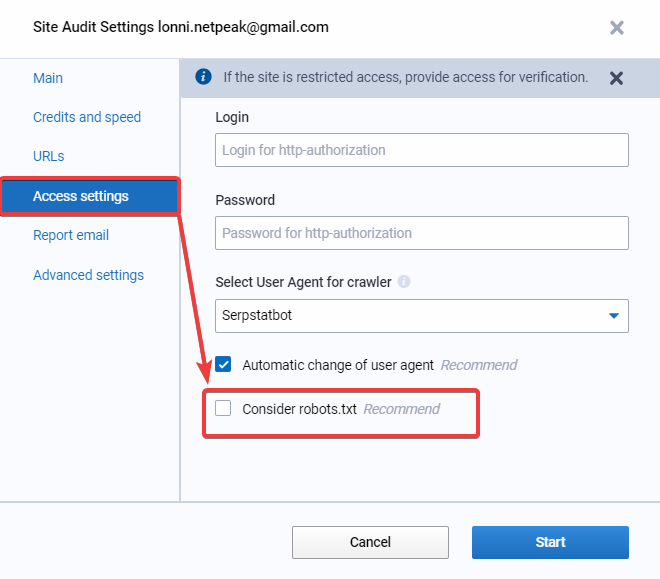
Task: Select the Access settings tab
Action: (x=90, y=196)
